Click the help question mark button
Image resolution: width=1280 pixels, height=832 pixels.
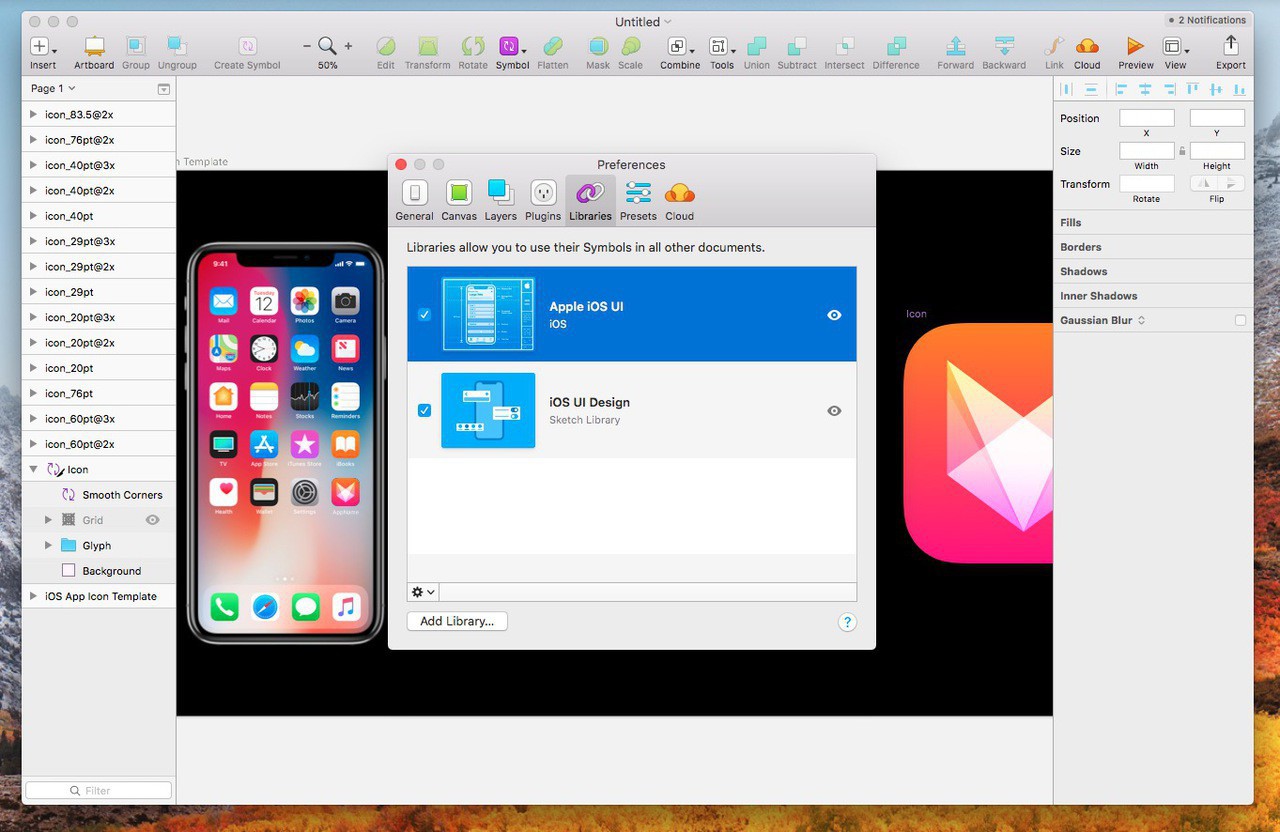point(847,622)
